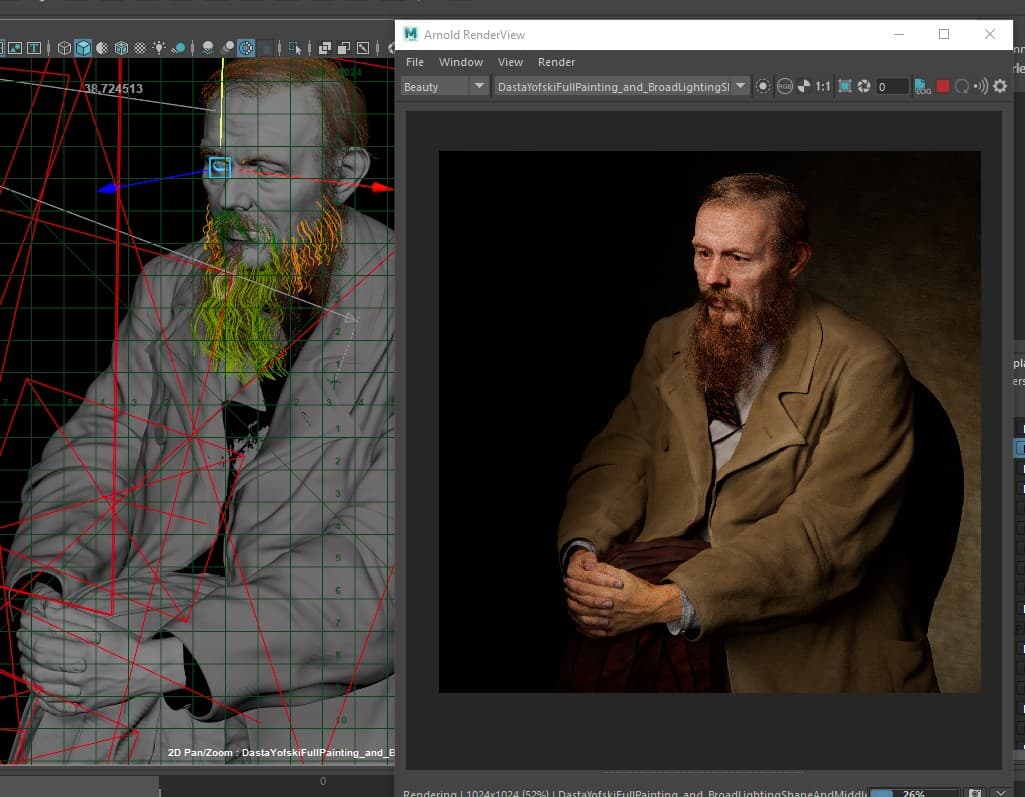The image size is (1025, 797).
Task: Click the isolate select cursor icon
Action: (295, 48)
